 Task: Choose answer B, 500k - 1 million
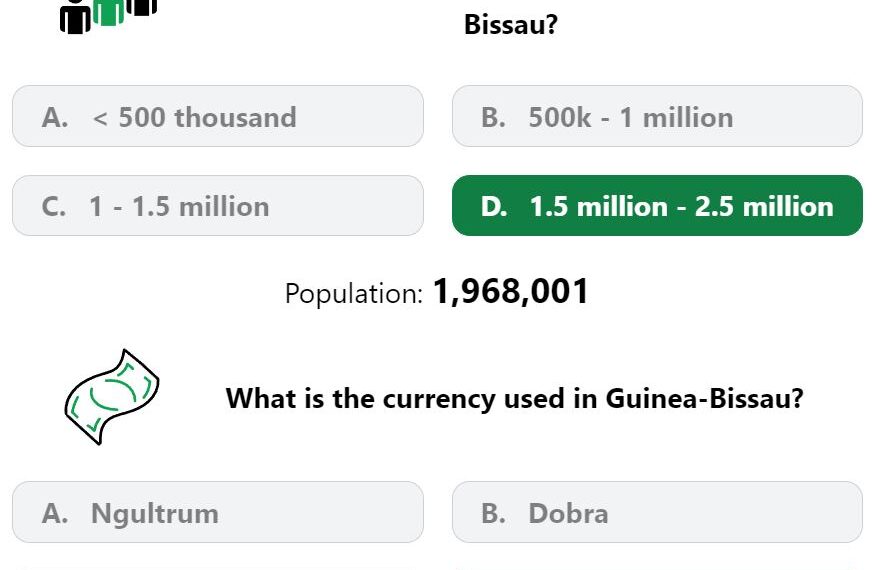tap(657, 116)
